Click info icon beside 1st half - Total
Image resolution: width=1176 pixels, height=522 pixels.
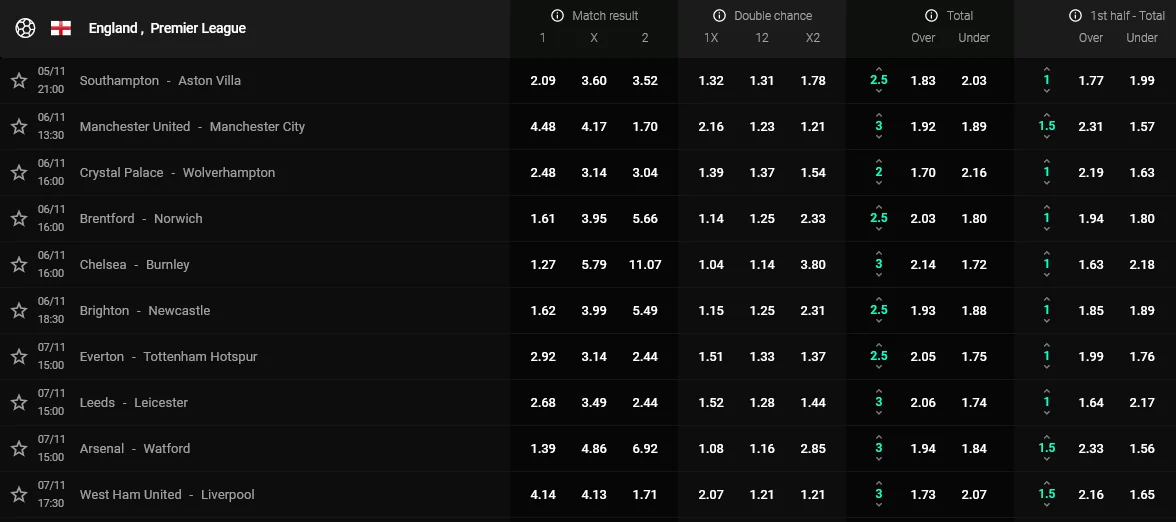(1075, 16)
